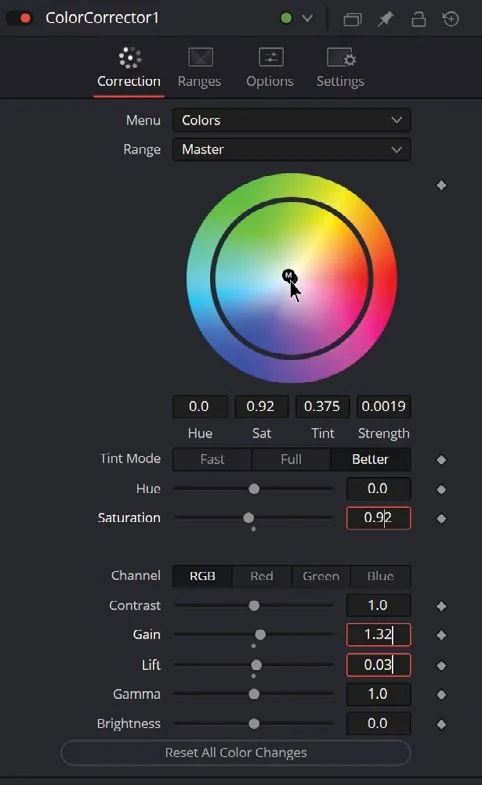
Task: Toggle the ColorCorrector1 enable switch
Action: (19, 19)
